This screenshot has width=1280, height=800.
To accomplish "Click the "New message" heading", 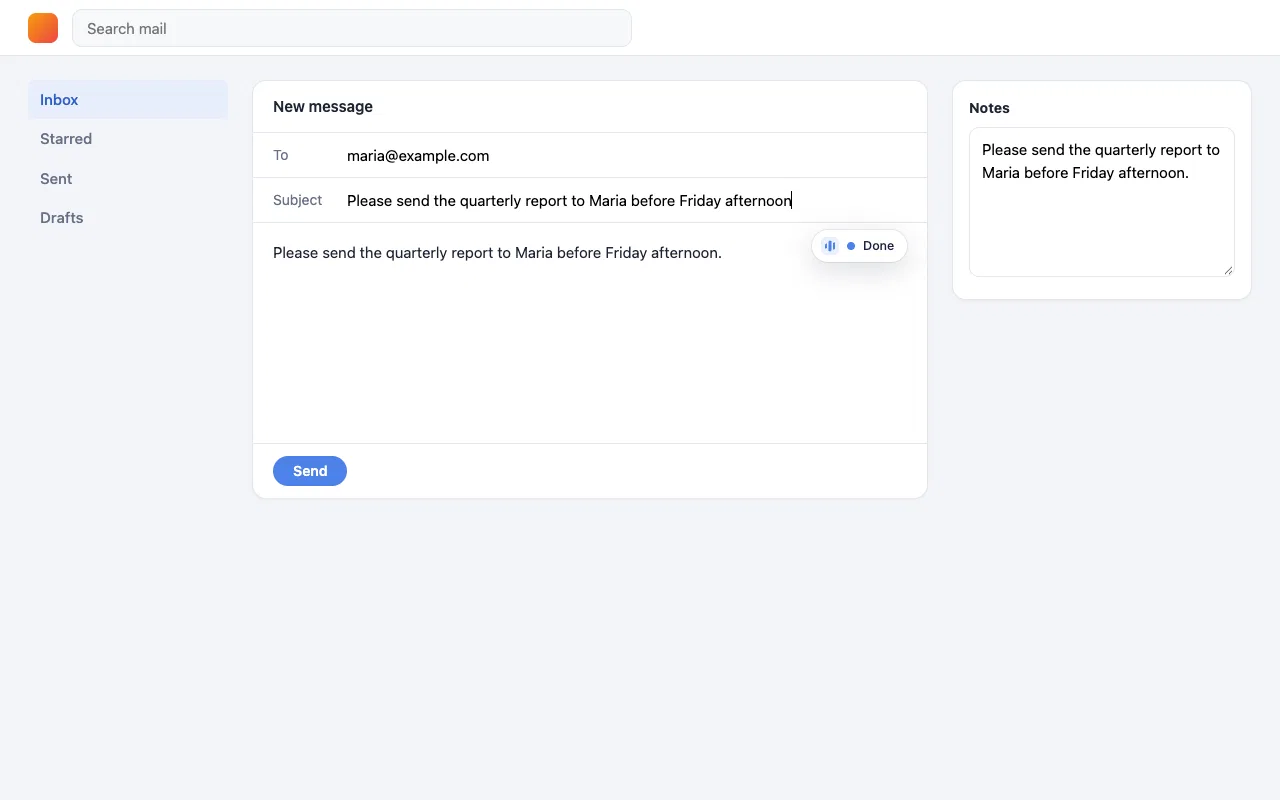I will (x=323, y=107).
